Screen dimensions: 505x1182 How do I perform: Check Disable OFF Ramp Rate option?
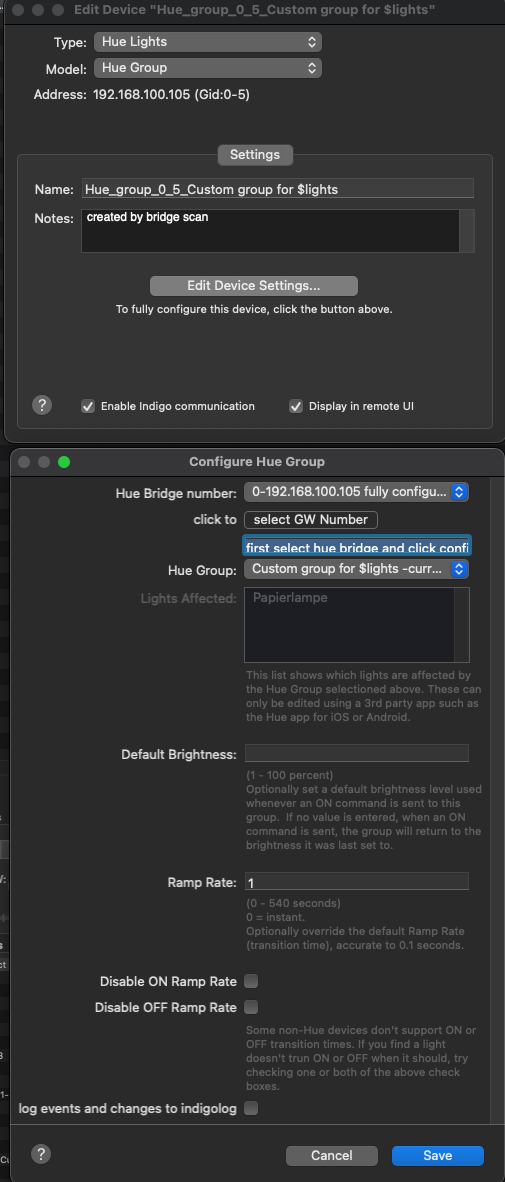pyautogui.click(x=251, y=1007)
